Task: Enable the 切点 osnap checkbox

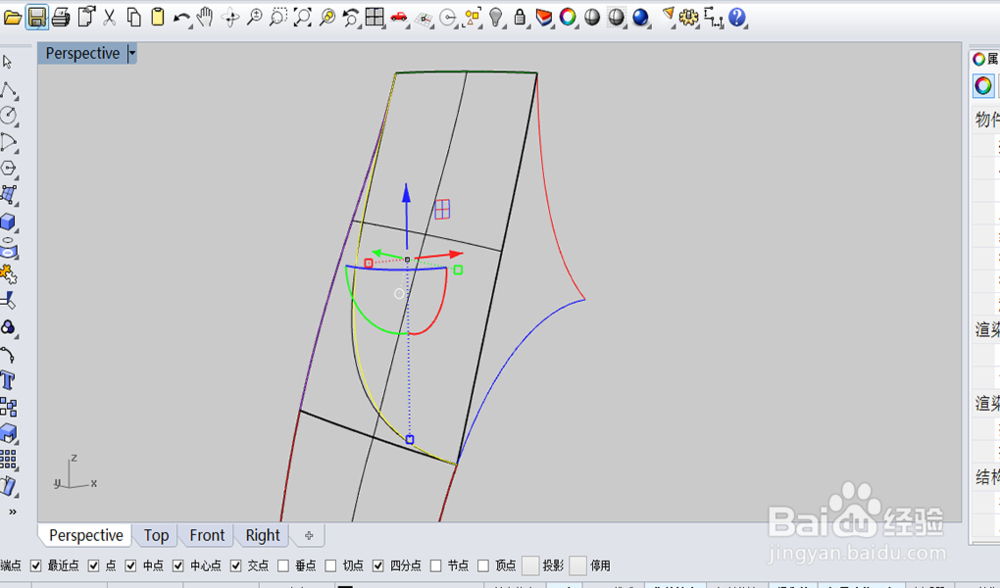Action: coord(330,566)
